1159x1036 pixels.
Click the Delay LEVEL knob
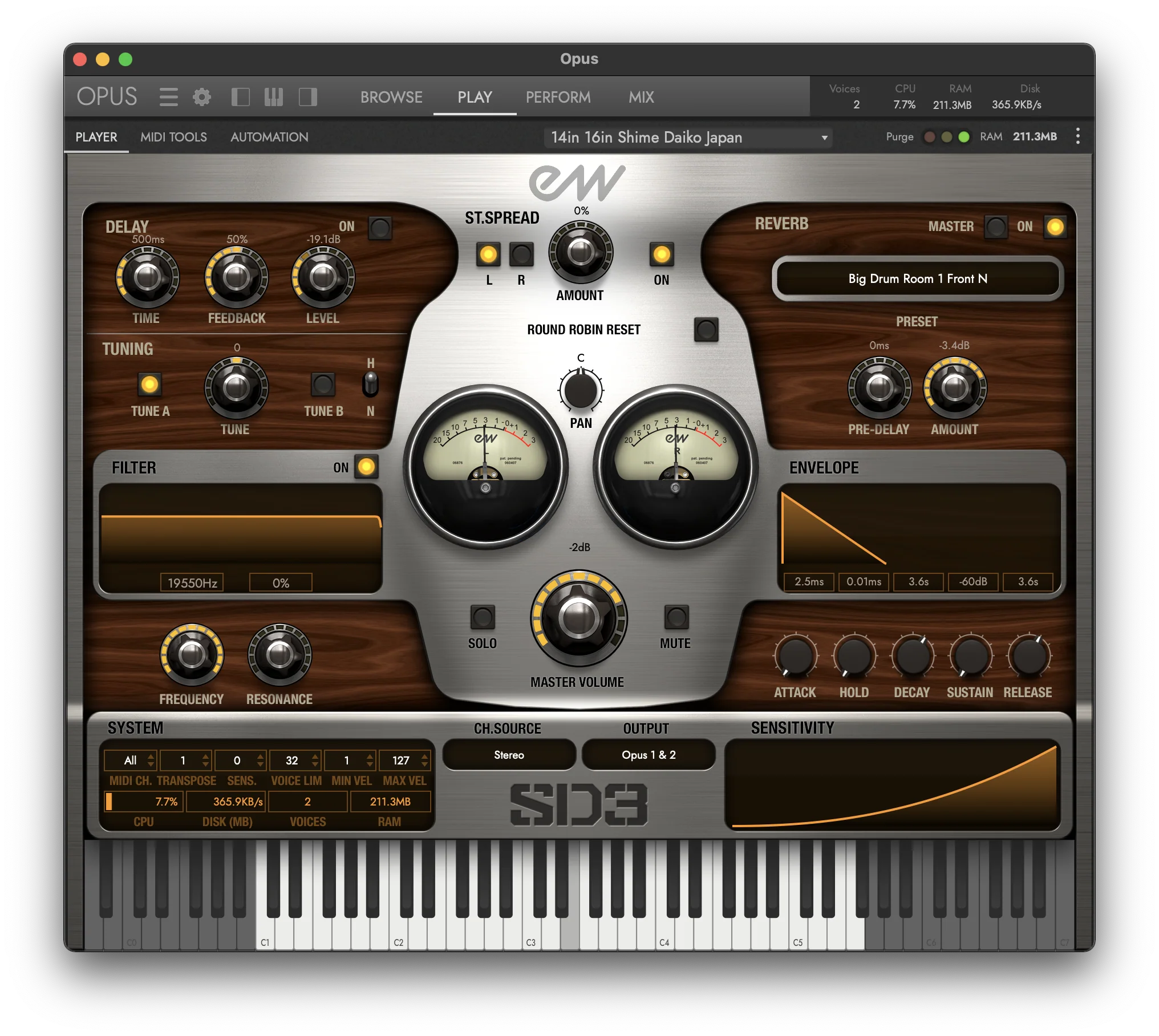pos(323,277)
